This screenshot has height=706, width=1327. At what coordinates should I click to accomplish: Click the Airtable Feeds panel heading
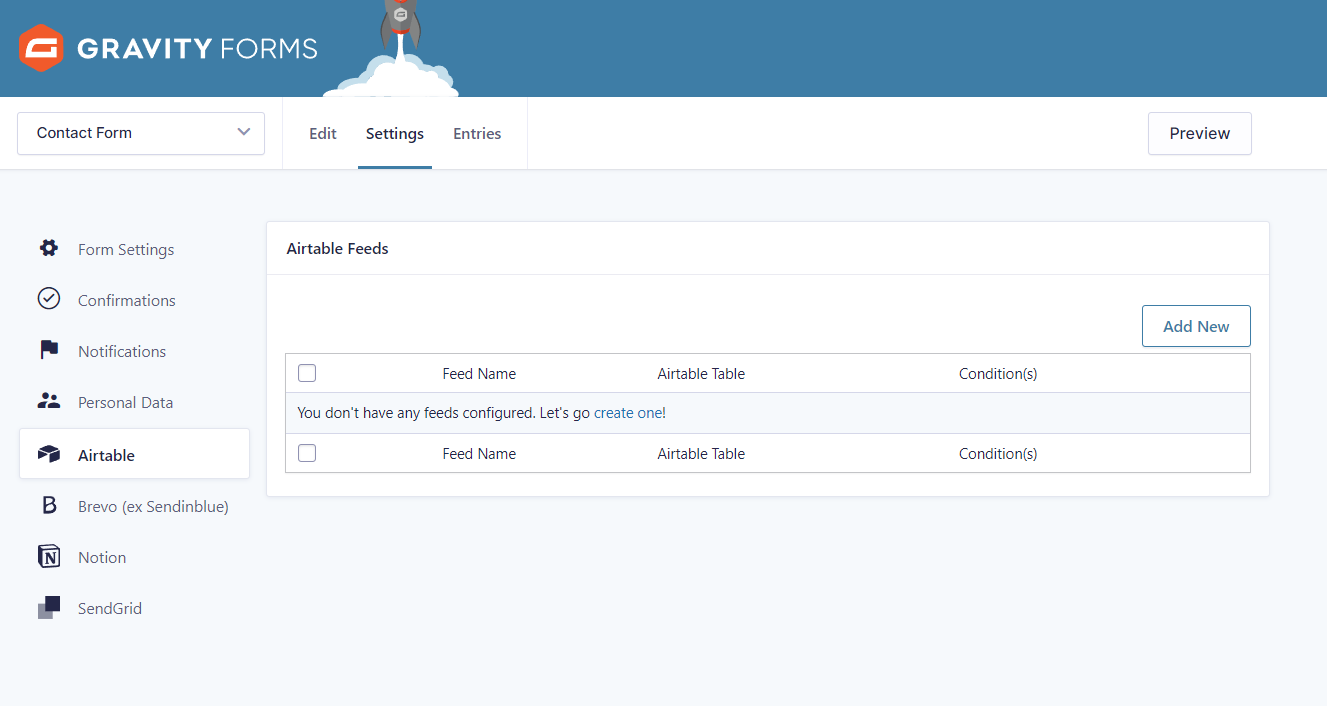point(337,248)
